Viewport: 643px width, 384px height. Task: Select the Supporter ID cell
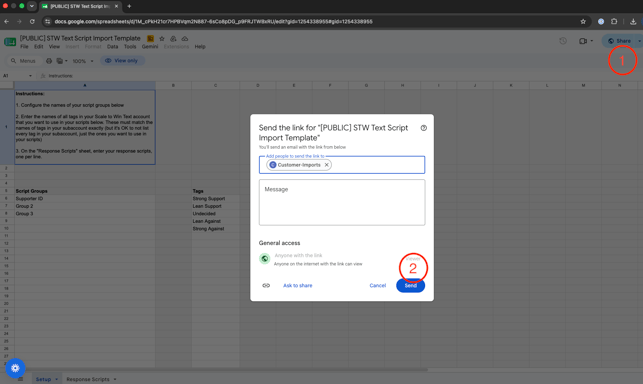[x=85, y=199]
